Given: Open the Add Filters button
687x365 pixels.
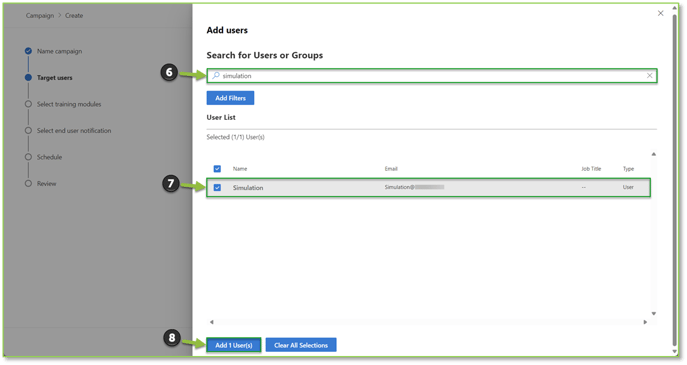Looking at the screenshot, I should point(230,98).
